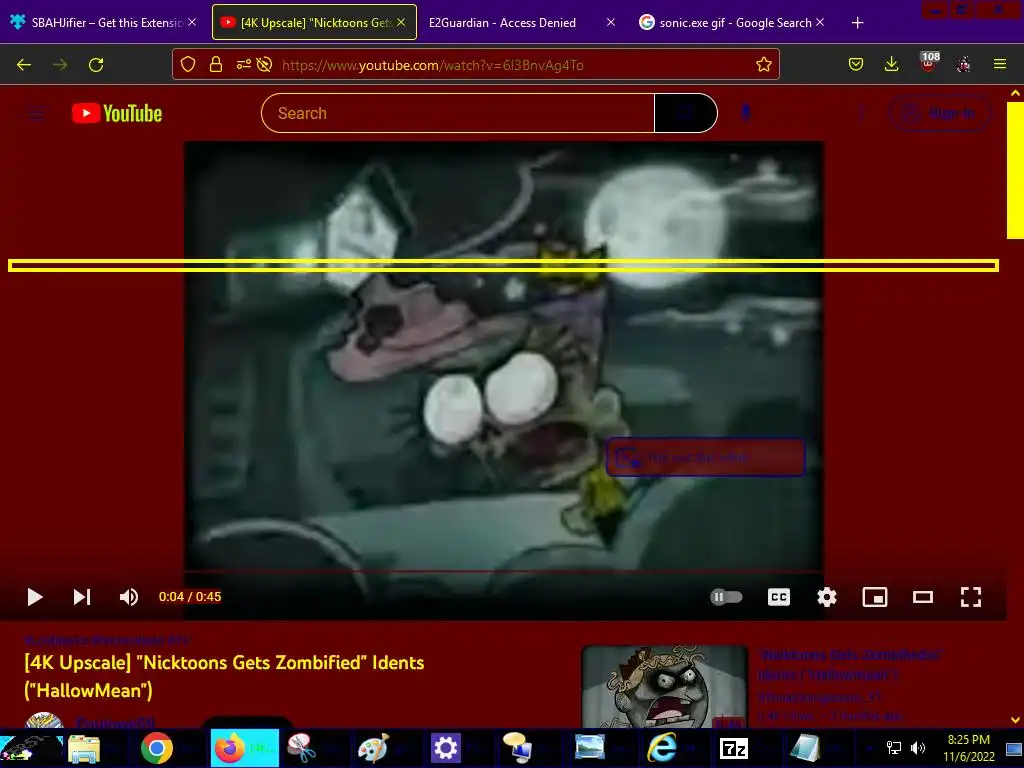Click the address bar URL
This screenshot has width=1024, height=768.
click(x=432, y=65)
